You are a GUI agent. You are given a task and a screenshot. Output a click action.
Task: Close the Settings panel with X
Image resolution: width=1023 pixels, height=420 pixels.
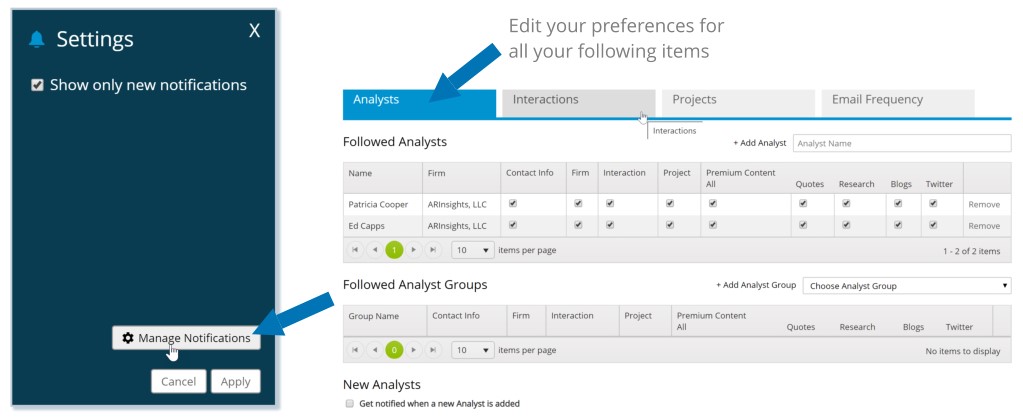pos(254,30)
